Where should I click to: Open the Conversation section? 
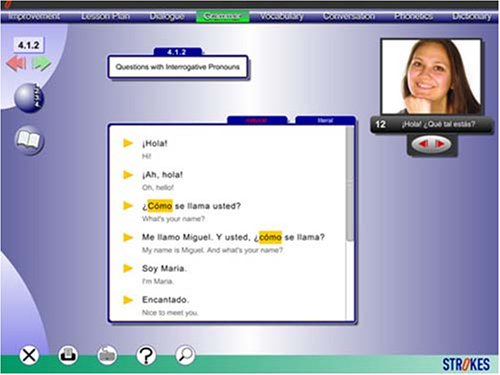349,16
